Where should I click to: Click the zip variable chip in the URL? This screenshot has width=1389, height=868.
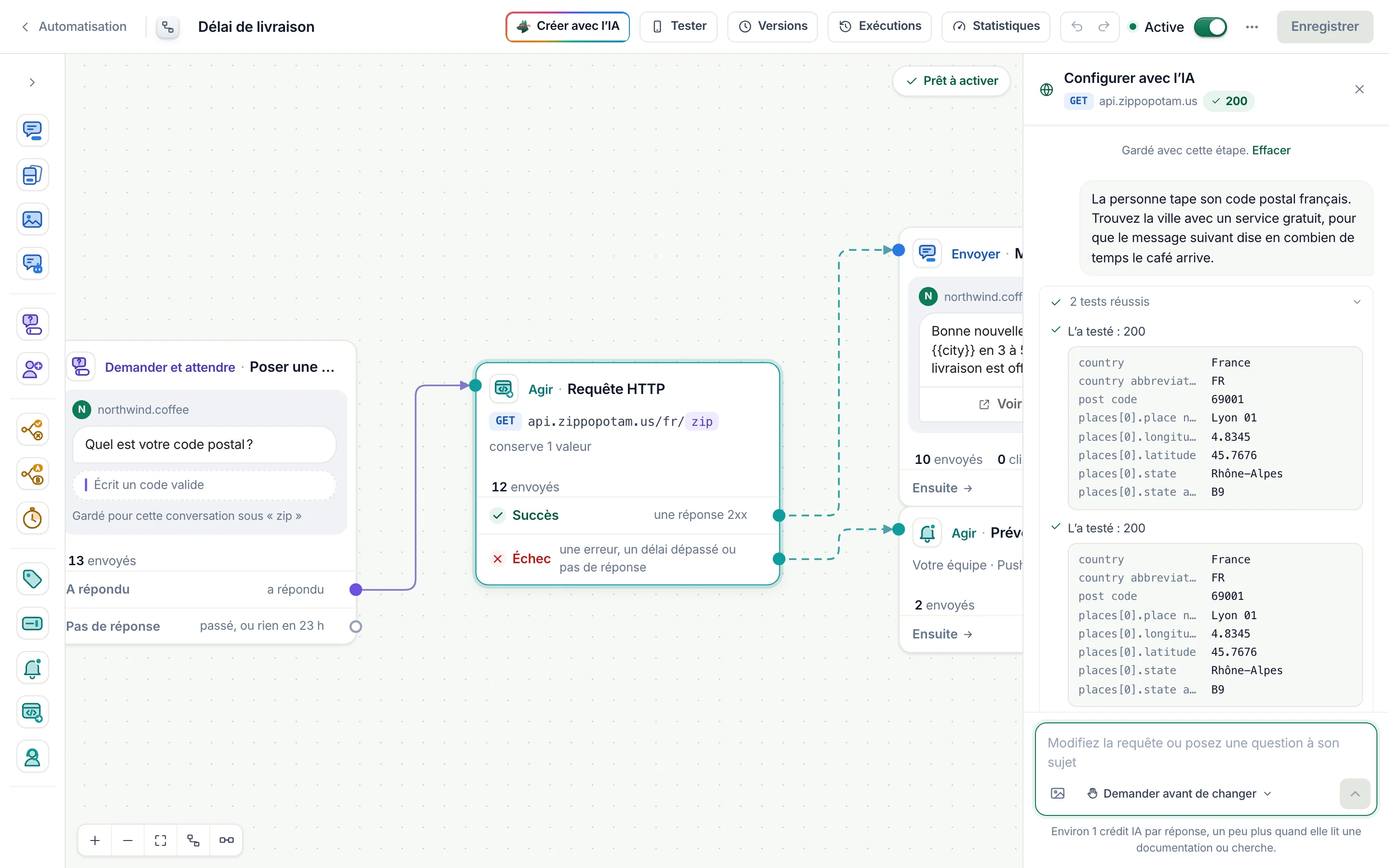pos(701,421)
